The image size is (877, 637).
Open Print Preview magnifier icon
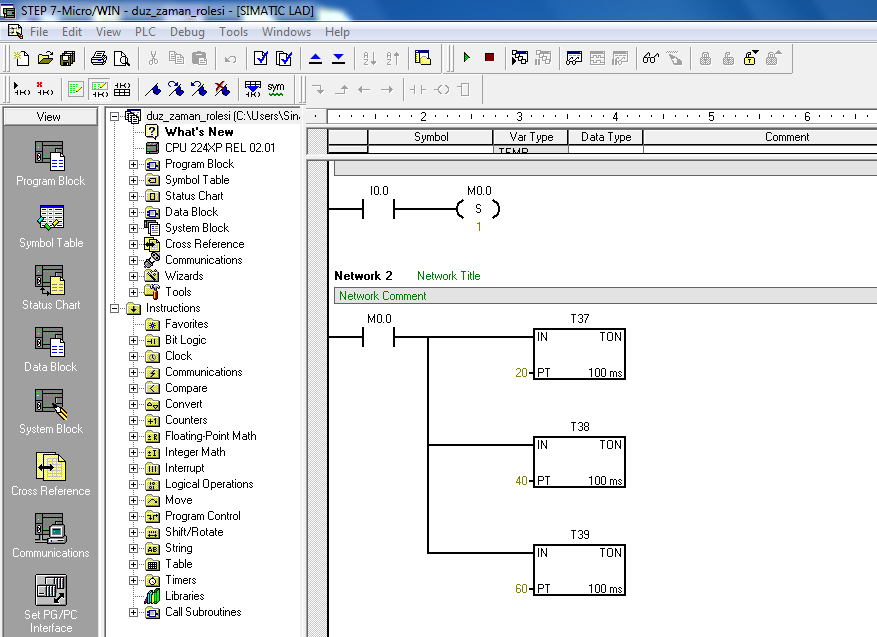tap(121, 58)
